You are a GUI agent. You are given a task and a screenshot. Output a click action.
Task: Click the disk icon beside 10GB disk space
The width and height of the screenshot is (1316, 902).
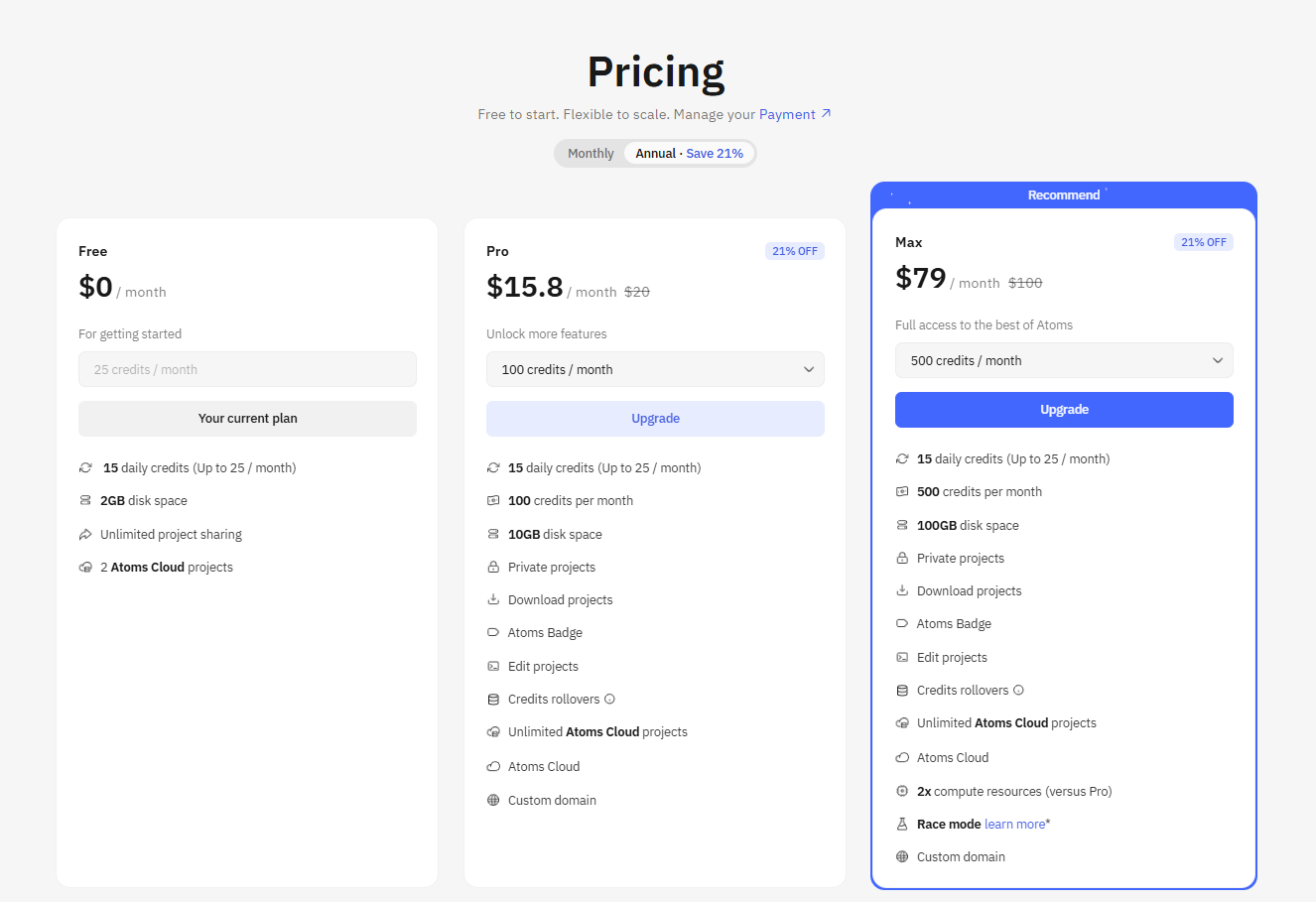[x=493, y=534]
